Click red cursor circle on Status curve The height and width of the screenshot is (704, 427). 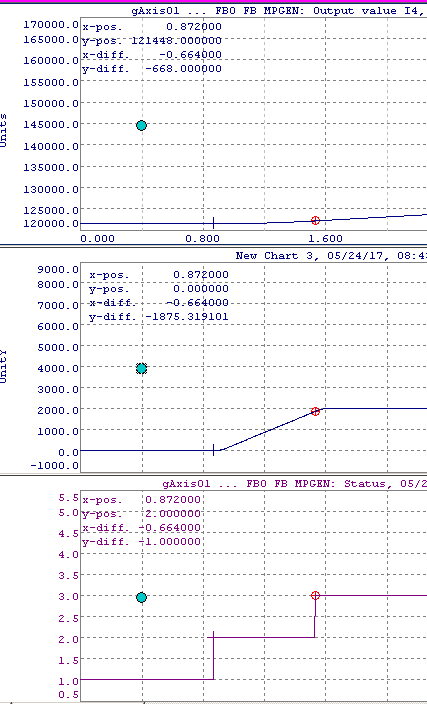coord(315,595)
